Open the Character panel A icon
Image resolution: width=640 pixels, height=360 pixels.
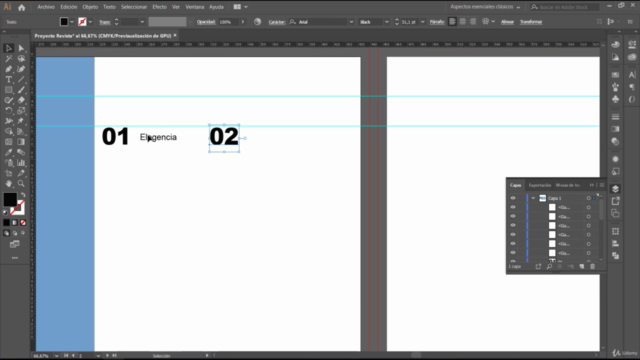632,75
